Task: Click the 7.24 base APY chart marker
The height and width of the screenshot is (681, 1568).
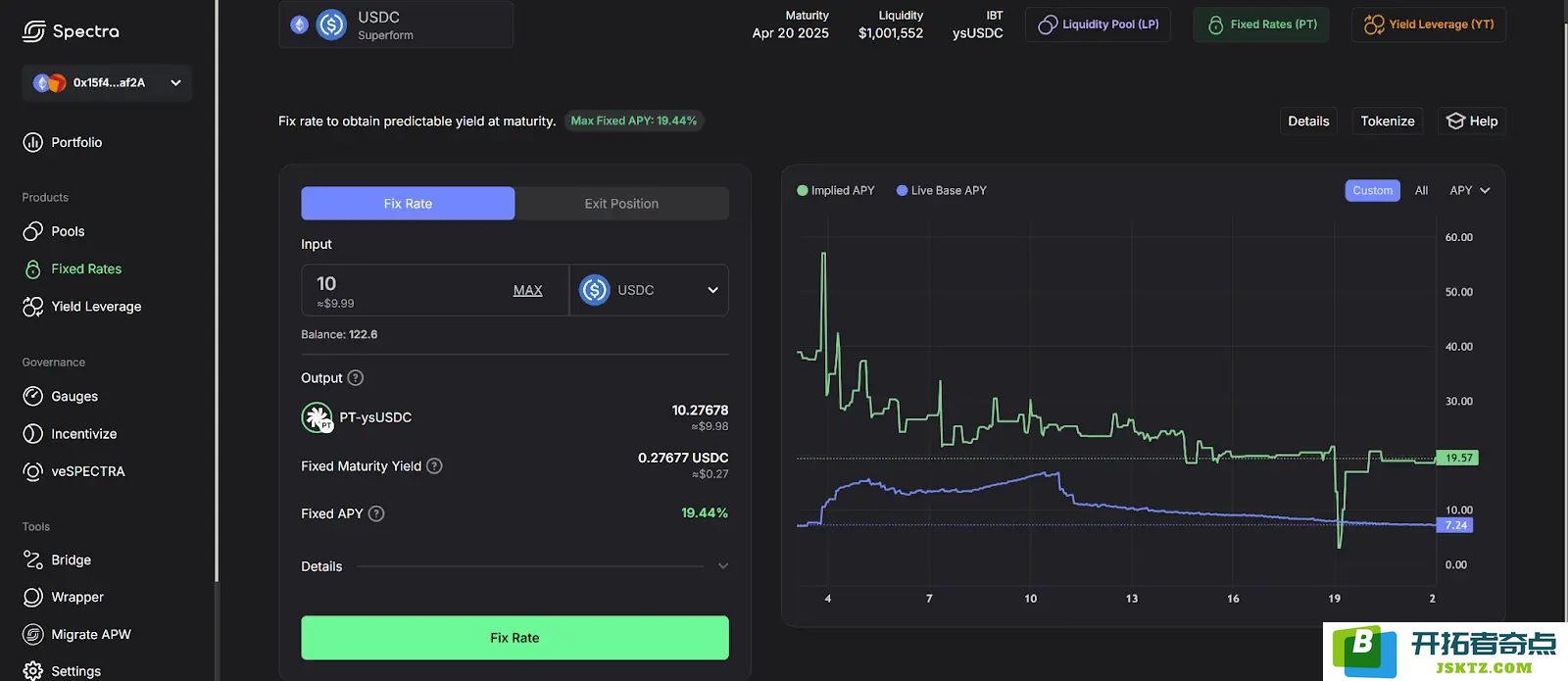Action: [1455, 525]
